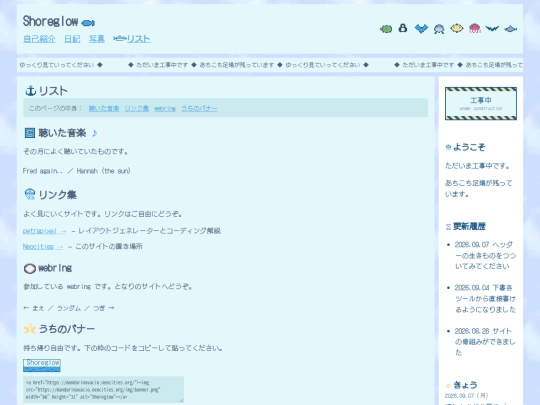Viewport: 540px width, 405px height.
Task: Click the anchor icon beside リスト heading
Action: pos(31,91)
